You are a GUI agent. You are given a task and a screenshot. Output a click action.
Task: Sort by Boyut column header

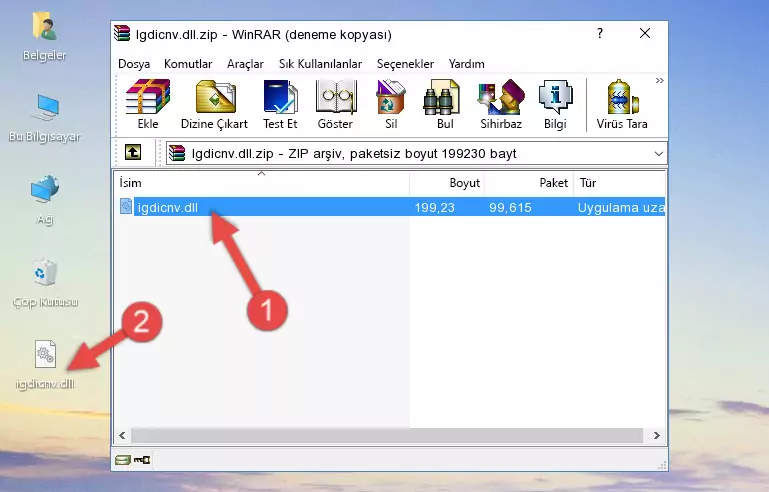[x=447, y=183]
